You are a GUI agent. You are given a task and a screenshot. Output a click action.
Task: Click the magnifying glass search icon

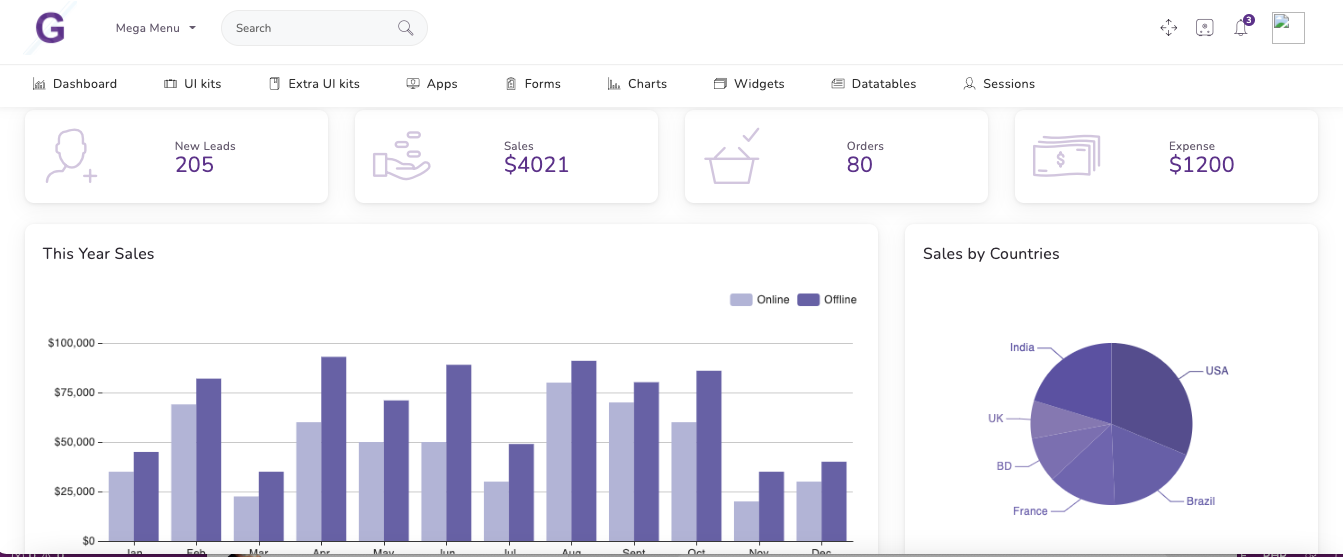coord(405,28)
